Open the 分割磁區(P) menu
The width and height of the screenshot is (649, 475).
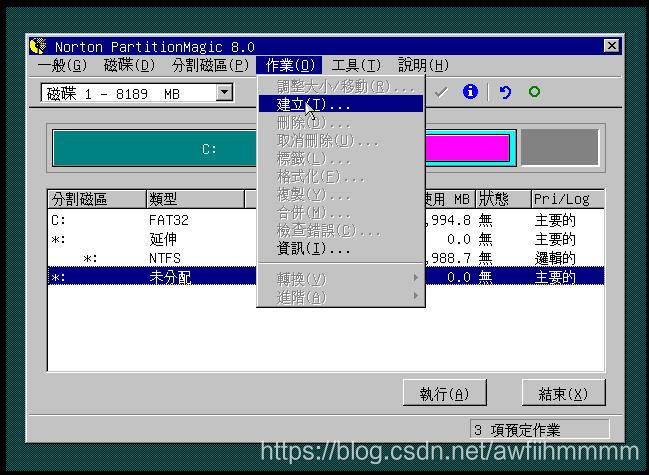point(210,65)
